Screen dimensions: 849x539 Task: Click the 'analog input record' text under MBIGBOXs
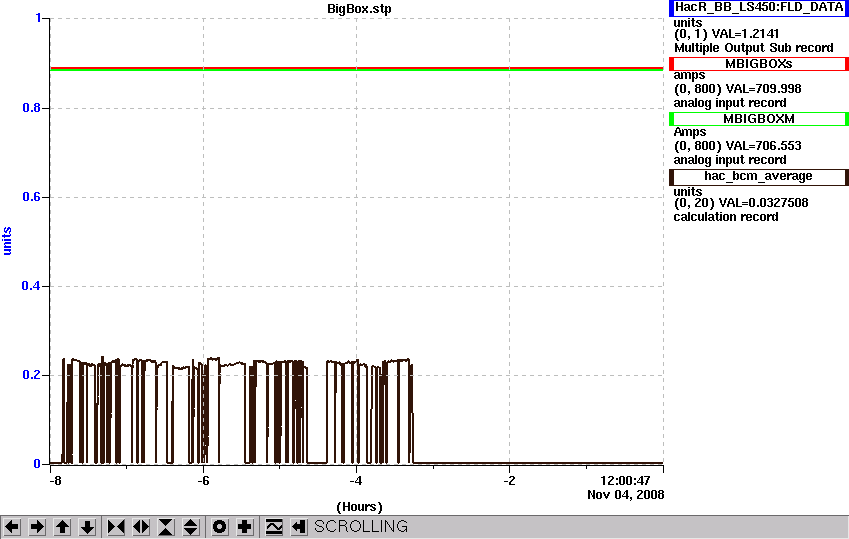pyautogui.click(x=730, y=103)
